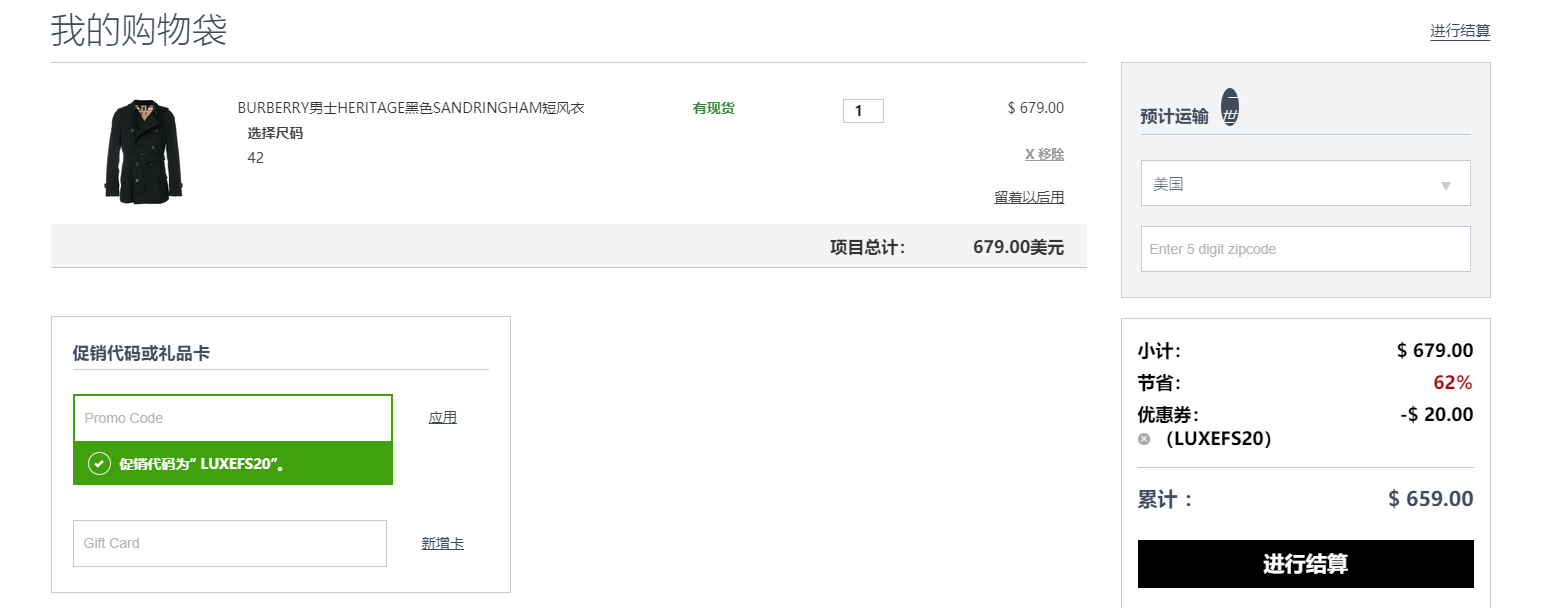The width and height of the screenshot is (1545, 608).
Task: Click the 选择尺码 size label
Action: click(x=275, y=133)
